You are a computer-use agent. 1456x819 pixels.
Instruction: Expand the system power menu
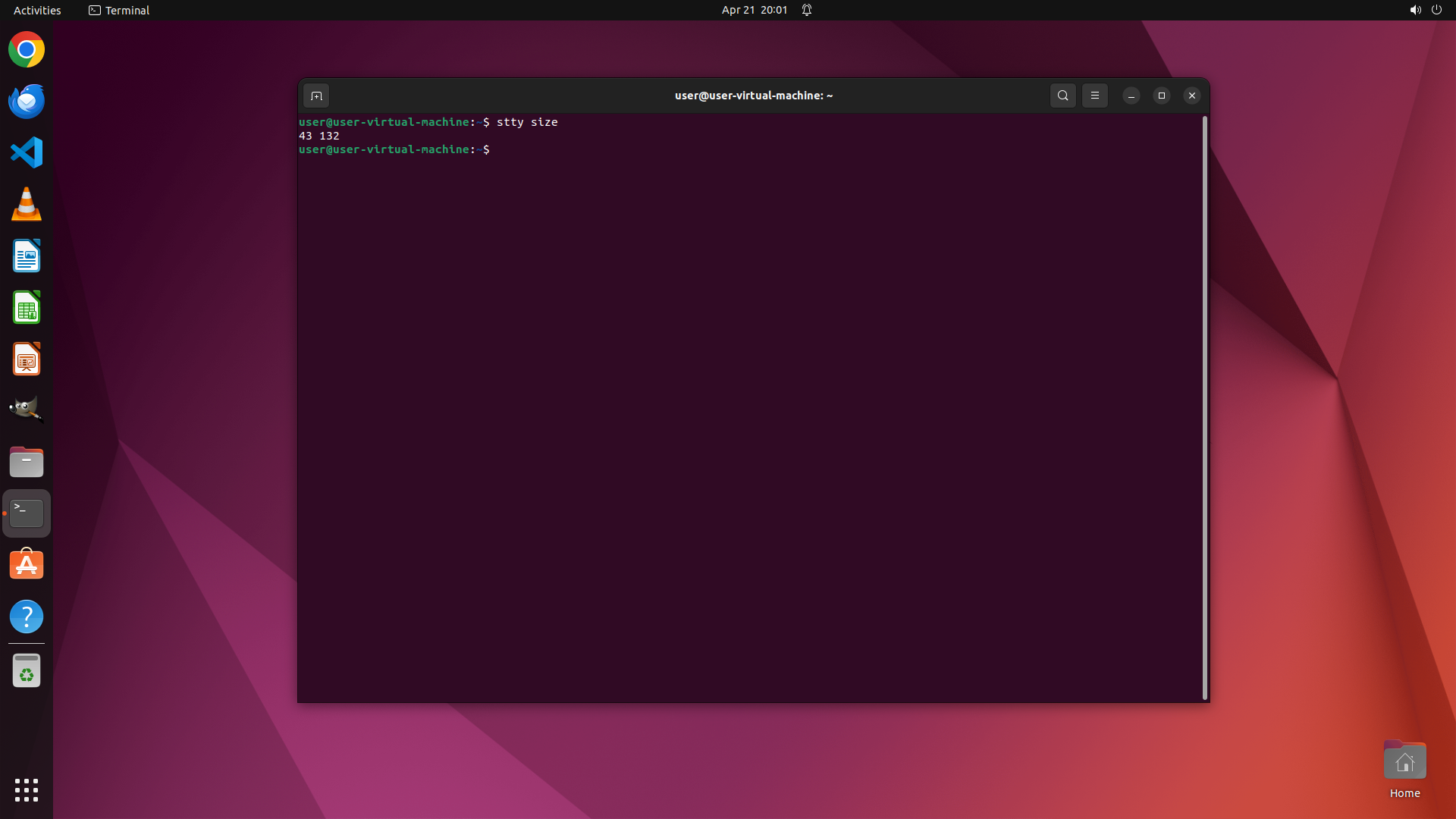pos(1436,10)
